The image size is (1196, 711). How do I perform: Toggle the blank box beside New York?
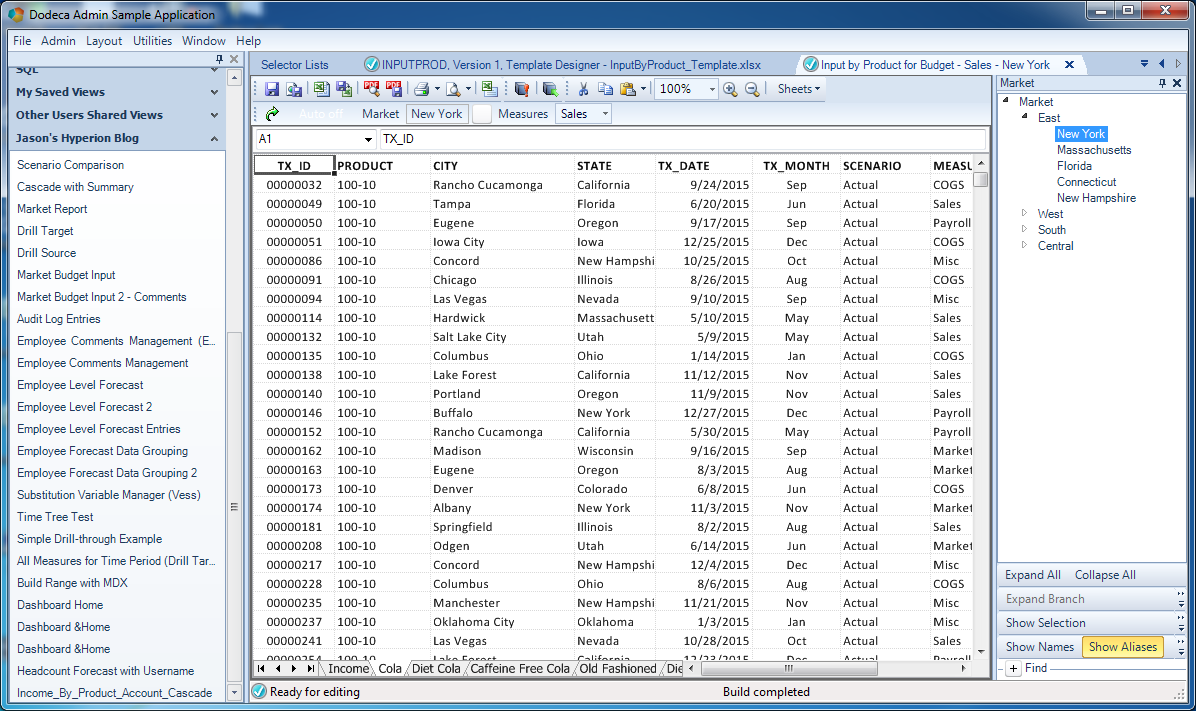click(x=481, y=114)
